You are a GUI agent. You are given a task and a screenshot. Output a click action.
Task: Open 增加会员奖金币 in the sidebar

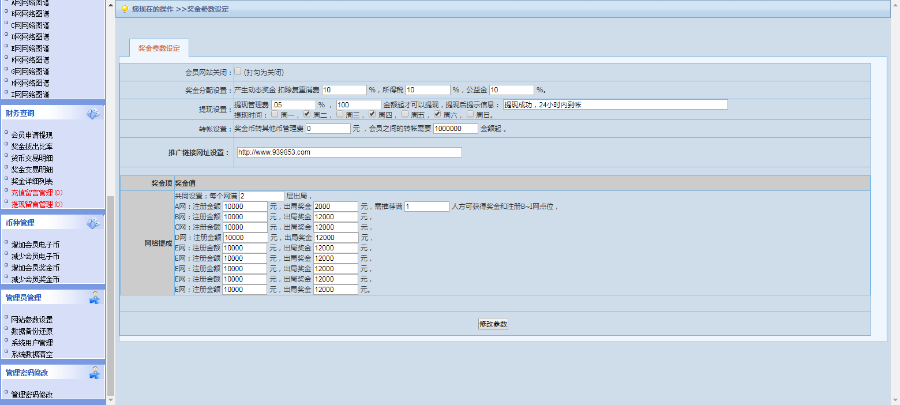click(36, 268)
